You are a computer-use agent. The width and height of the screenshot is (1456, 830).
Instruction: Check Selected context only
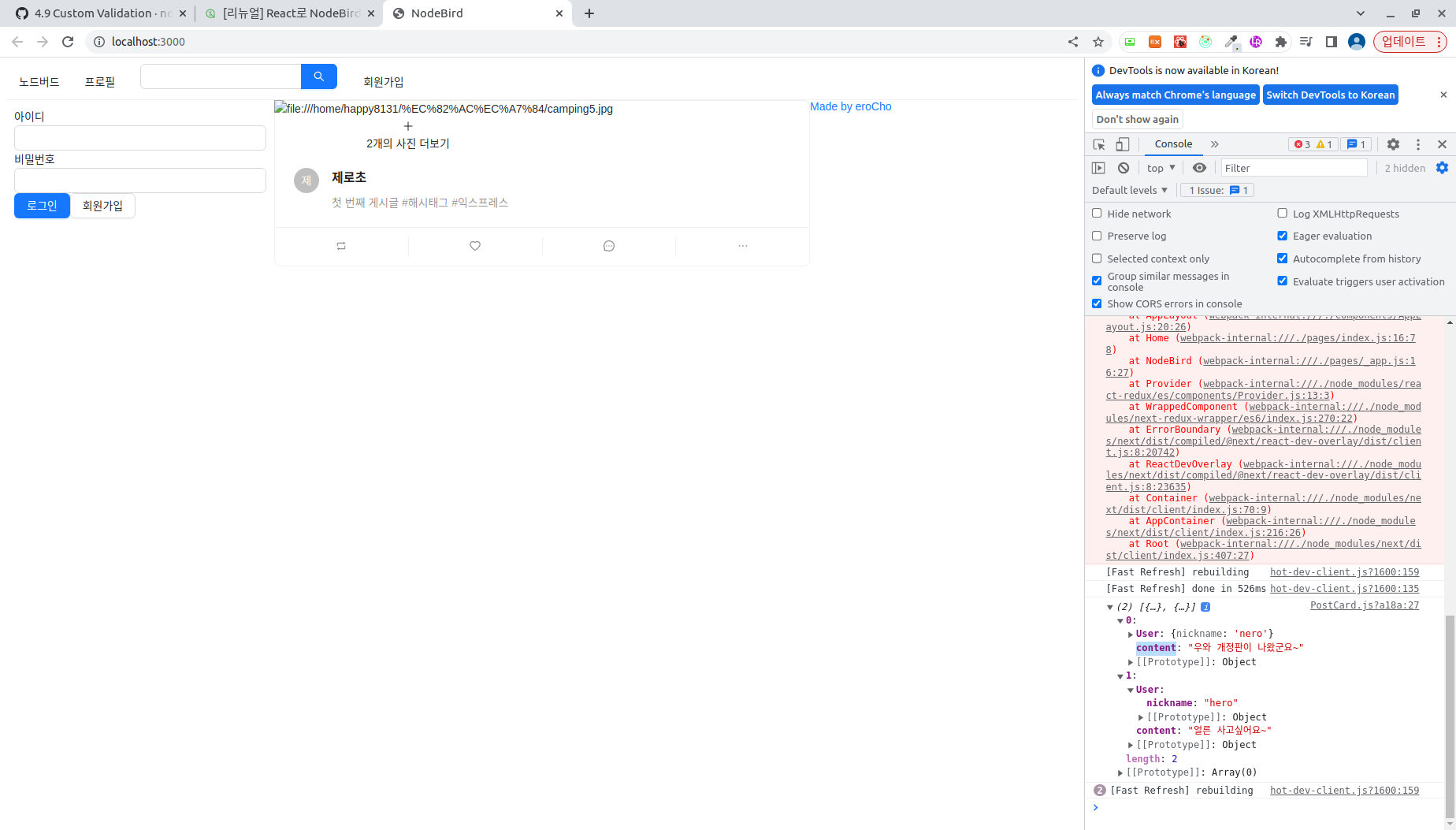1097,259
